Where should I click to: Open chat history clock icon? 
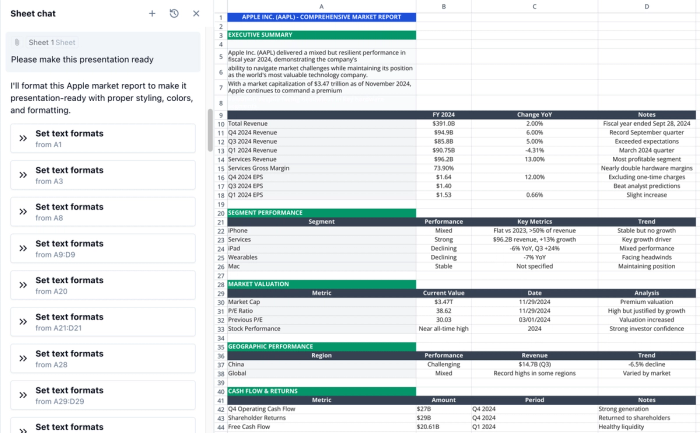tap(174, 13)
